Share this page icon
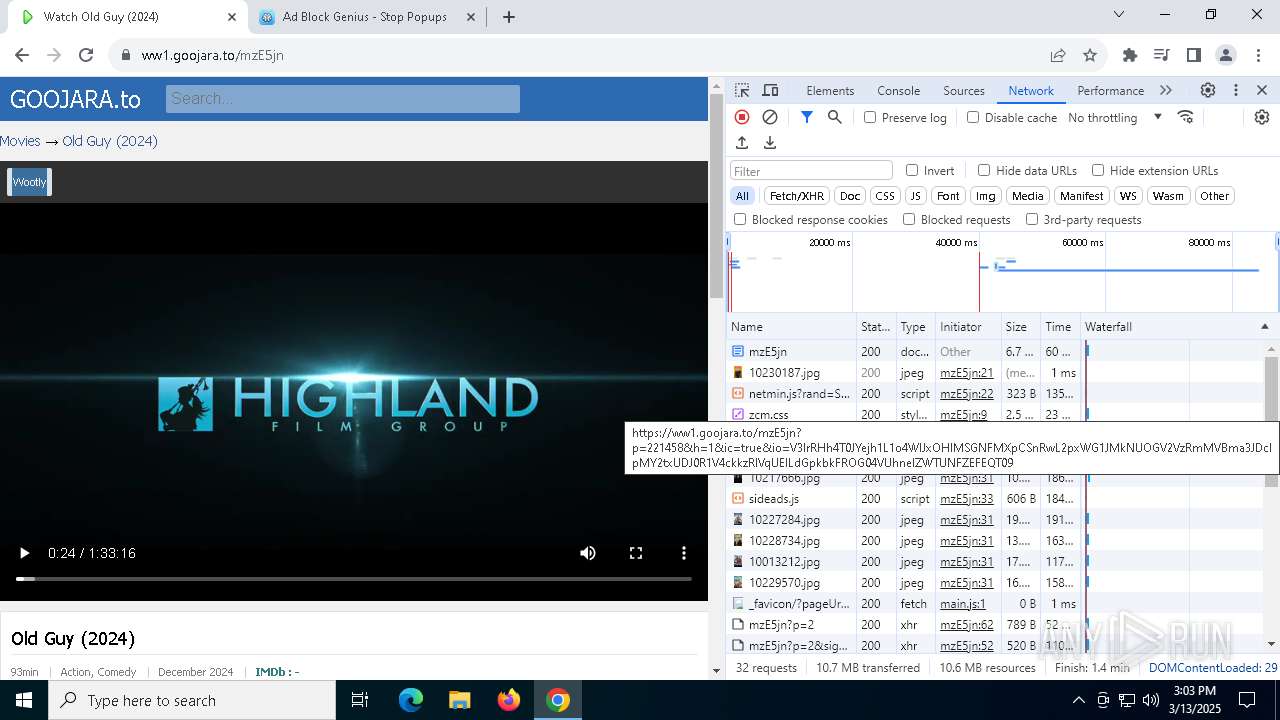Viewport: 1280px width, 720px height. tap(1058, 55)
